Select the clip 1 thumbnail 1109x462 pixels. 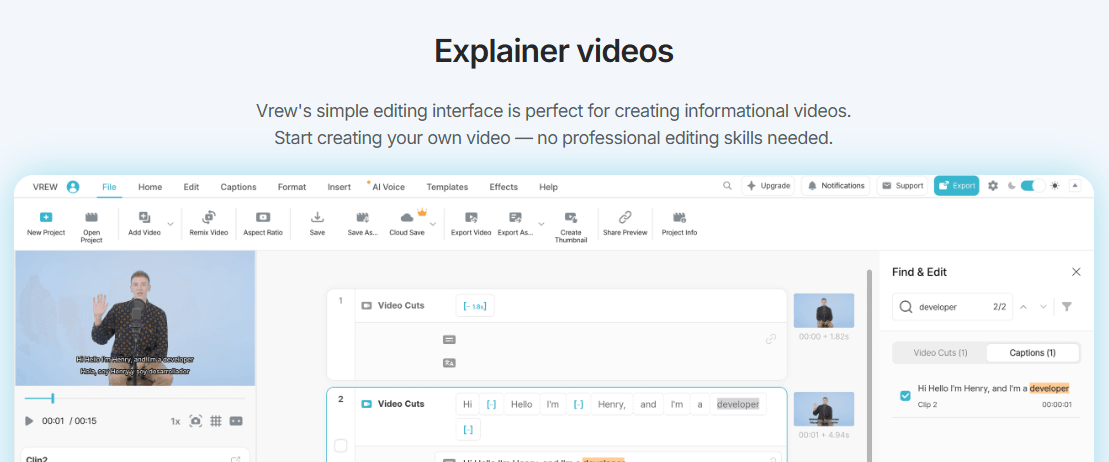pos(824,311)
